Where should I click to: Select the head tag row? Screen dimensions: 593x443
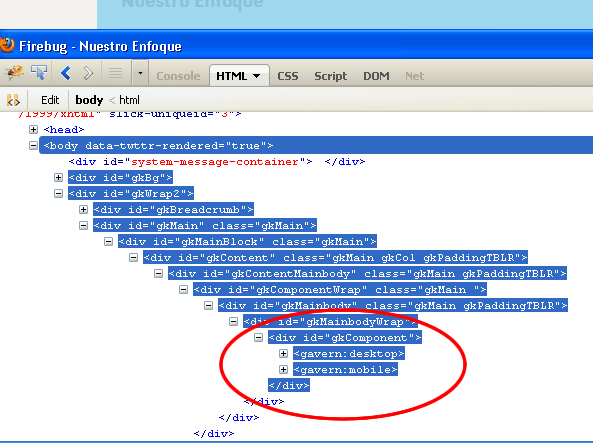tap(64, 129)
